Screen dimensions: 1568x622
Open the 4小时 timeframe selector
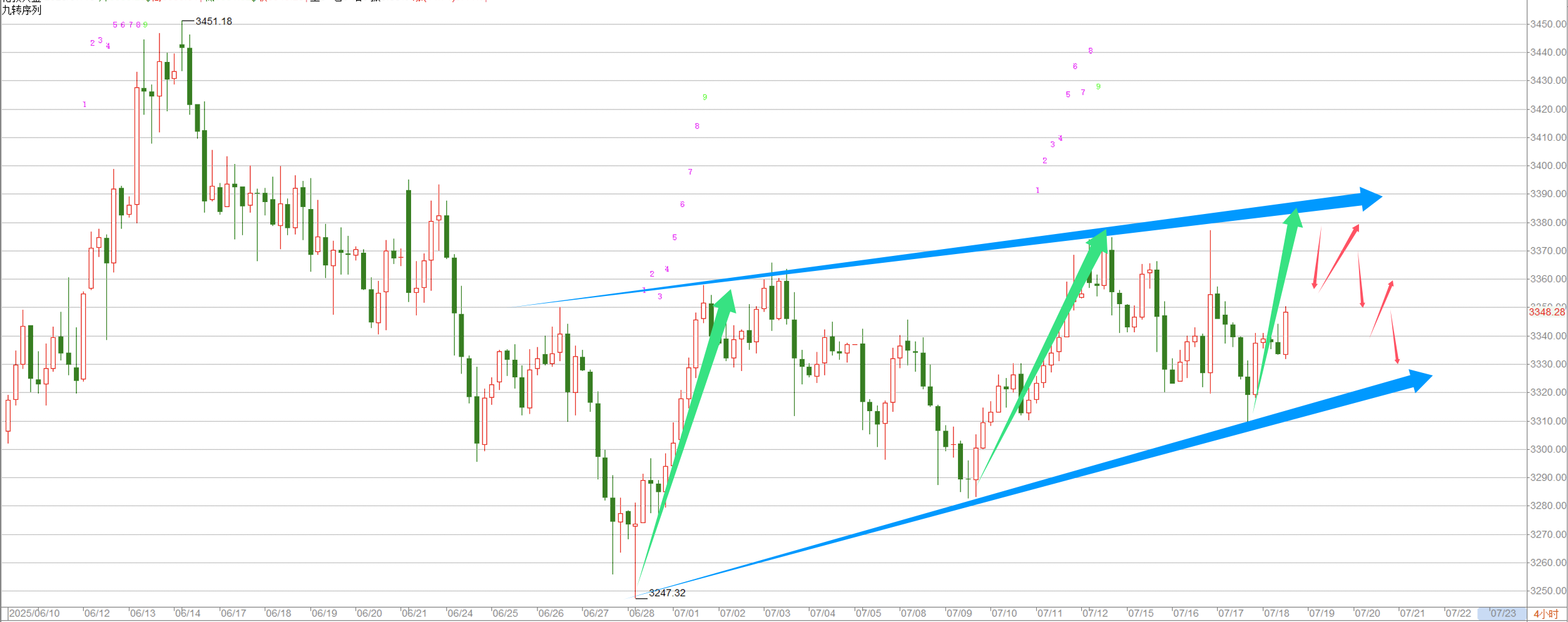1546,614
